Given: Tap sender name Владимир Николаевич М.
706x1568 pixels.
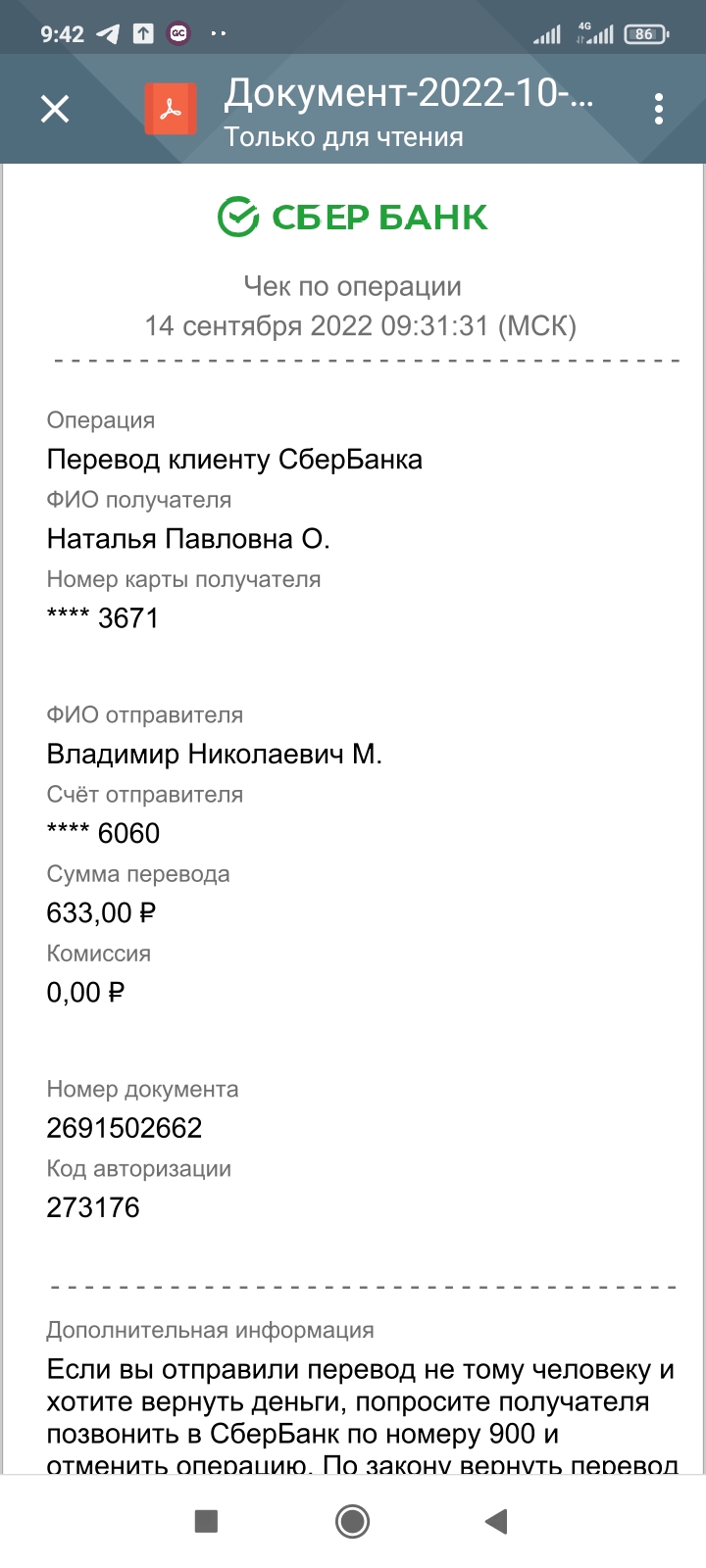Looking at the screenshot, I should tap(214, 755).
